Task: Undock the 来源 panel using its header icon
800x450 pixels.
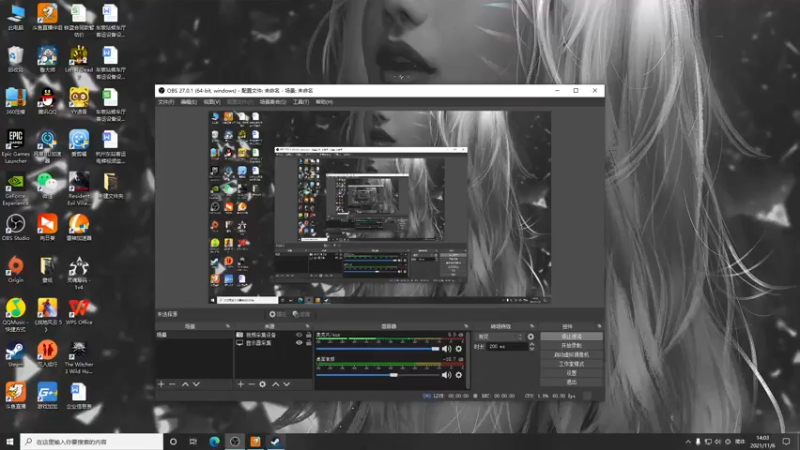Action: tap(307, 326)
